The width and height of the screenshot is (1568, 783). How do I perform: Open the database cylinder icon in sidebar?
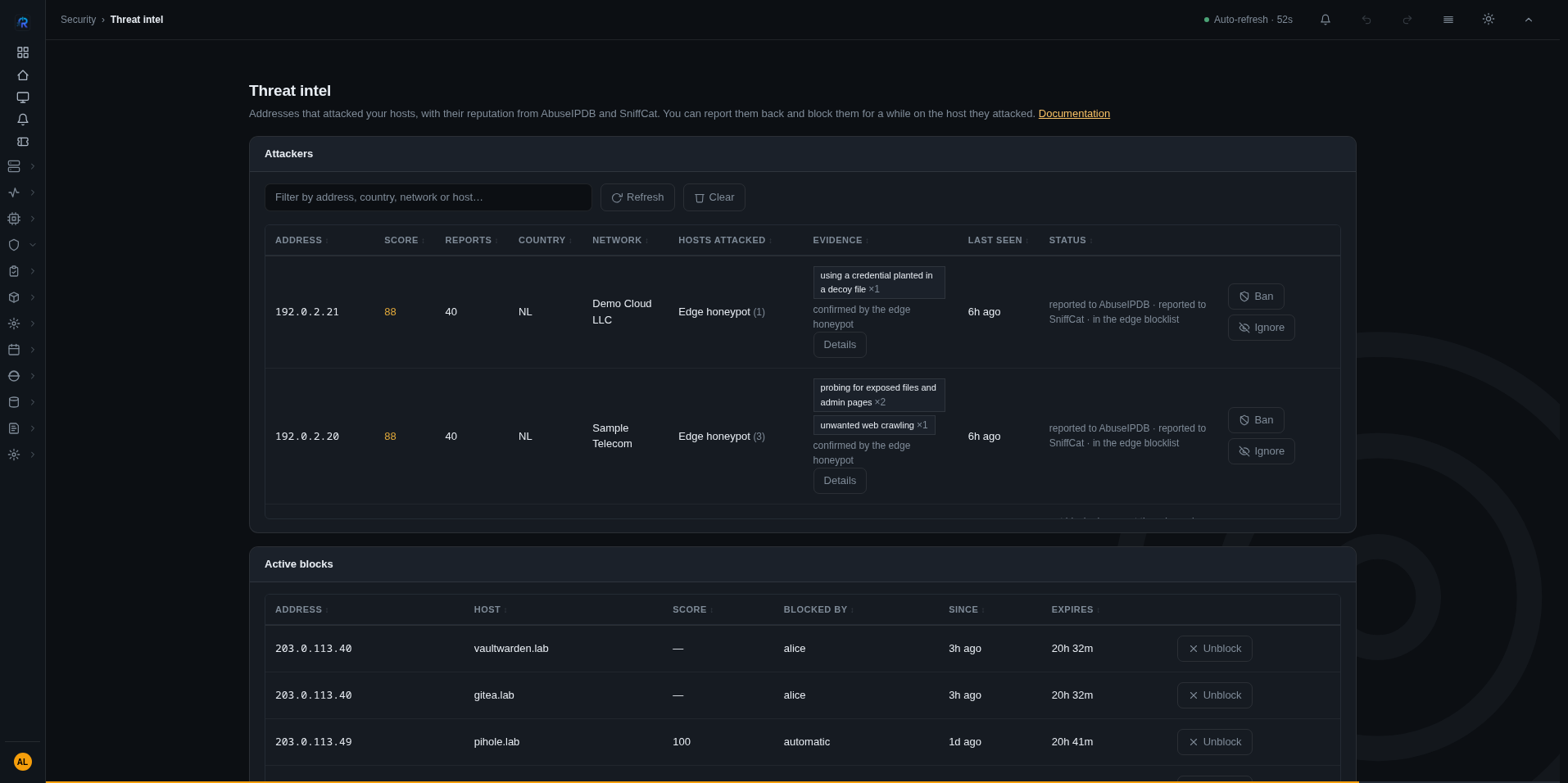coord(14,402)
